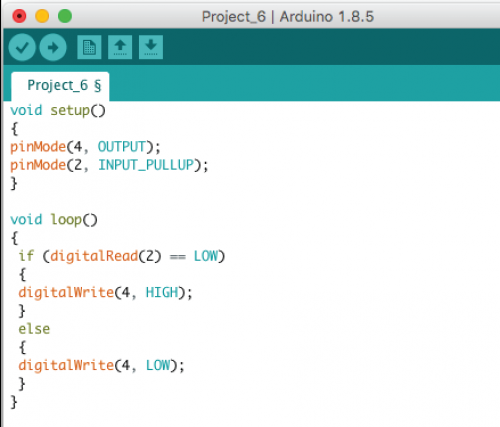Close the window with red button
500x427 pixels.
tap(19, 16)
